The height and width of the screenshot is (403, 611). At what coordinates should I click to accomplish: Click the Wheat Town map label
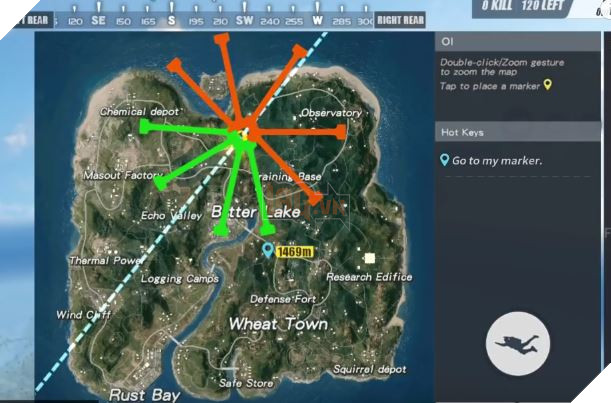tap(278, 324)
